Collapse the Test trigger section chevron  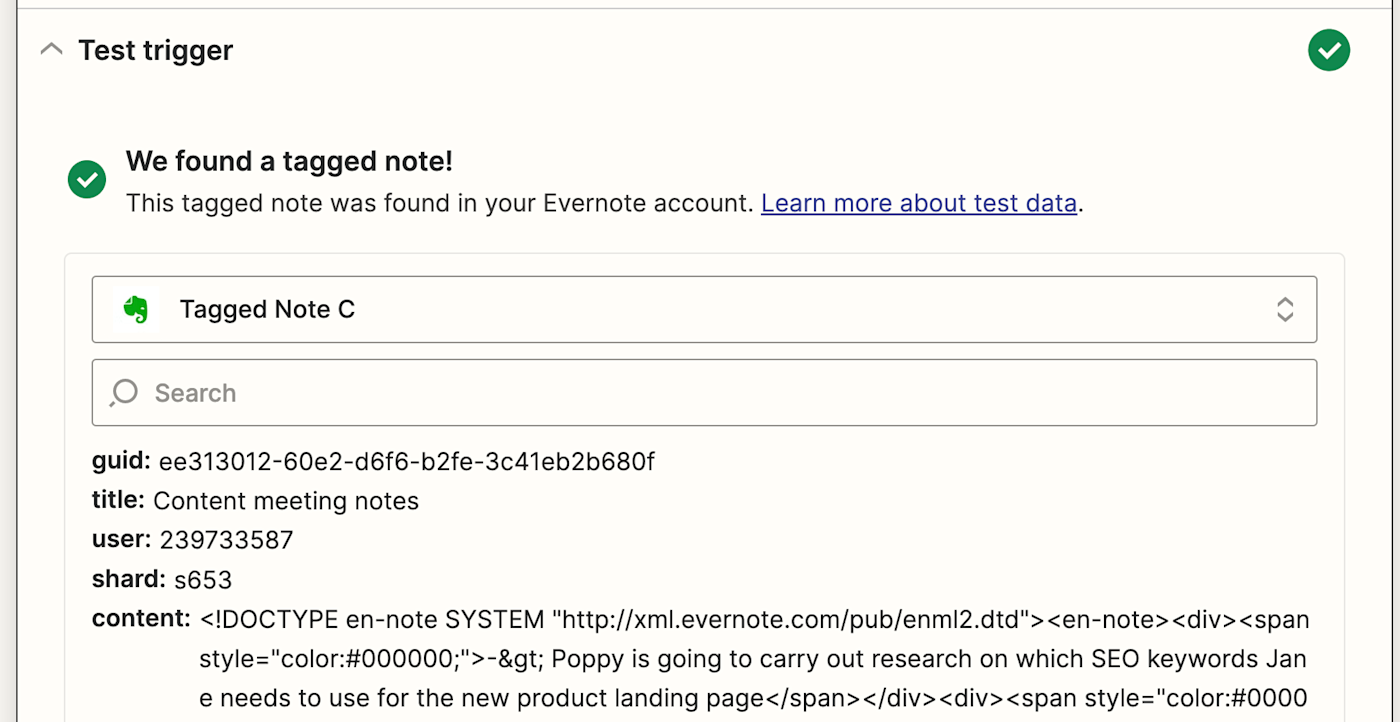point(51,50)
